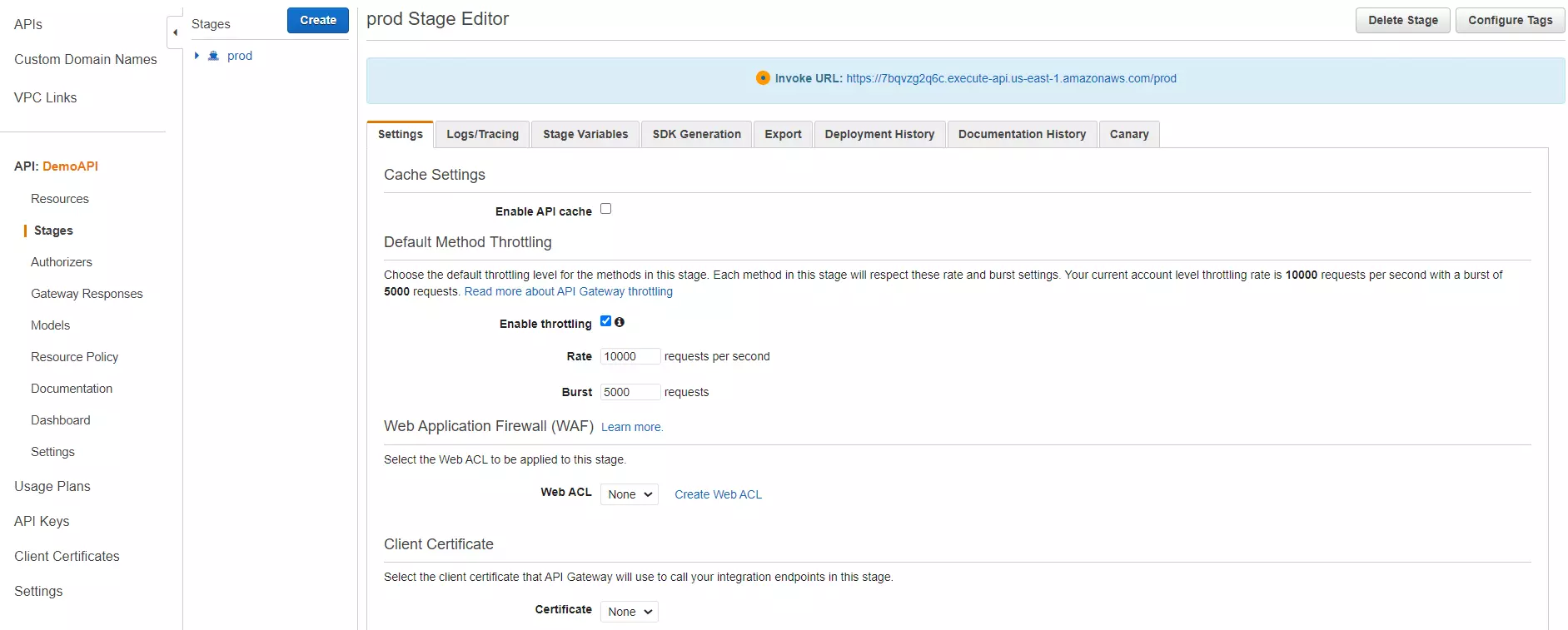The height and width of the screenshot is (630, 1568).
Task: Click the throttling info icon
Action: click(x=620, y=322)
